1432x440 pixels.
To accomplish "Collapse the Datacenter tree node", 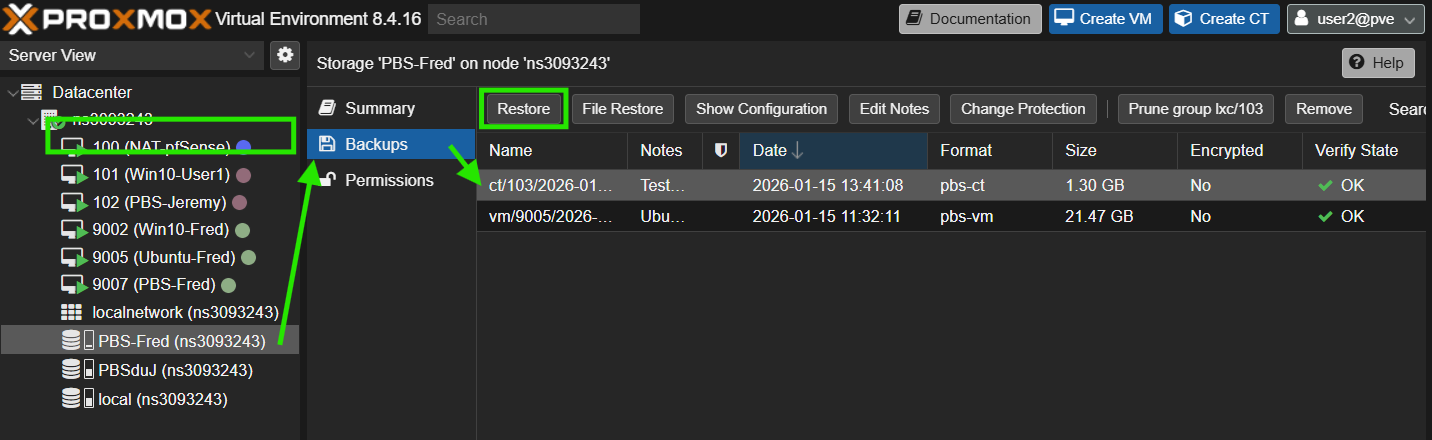I will point(12,92).
